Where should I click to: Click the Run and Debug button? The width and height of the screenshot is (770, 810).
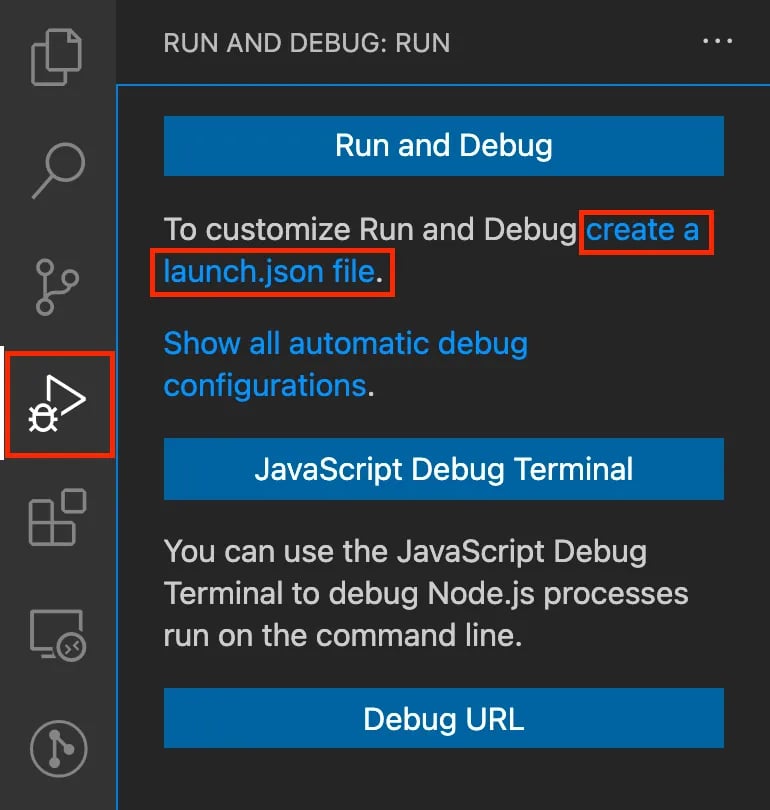(x=444, y=146)
